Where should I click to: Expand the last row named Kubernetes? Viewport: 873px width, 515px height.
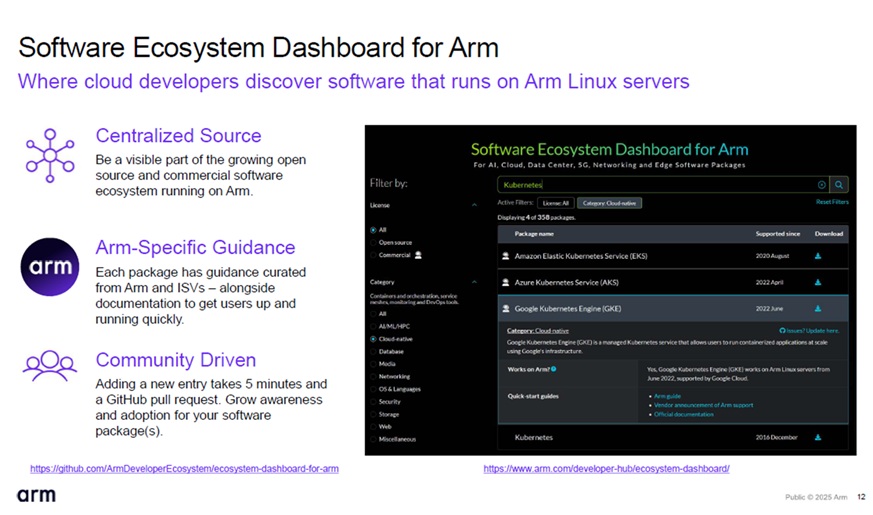coord(673,438)
